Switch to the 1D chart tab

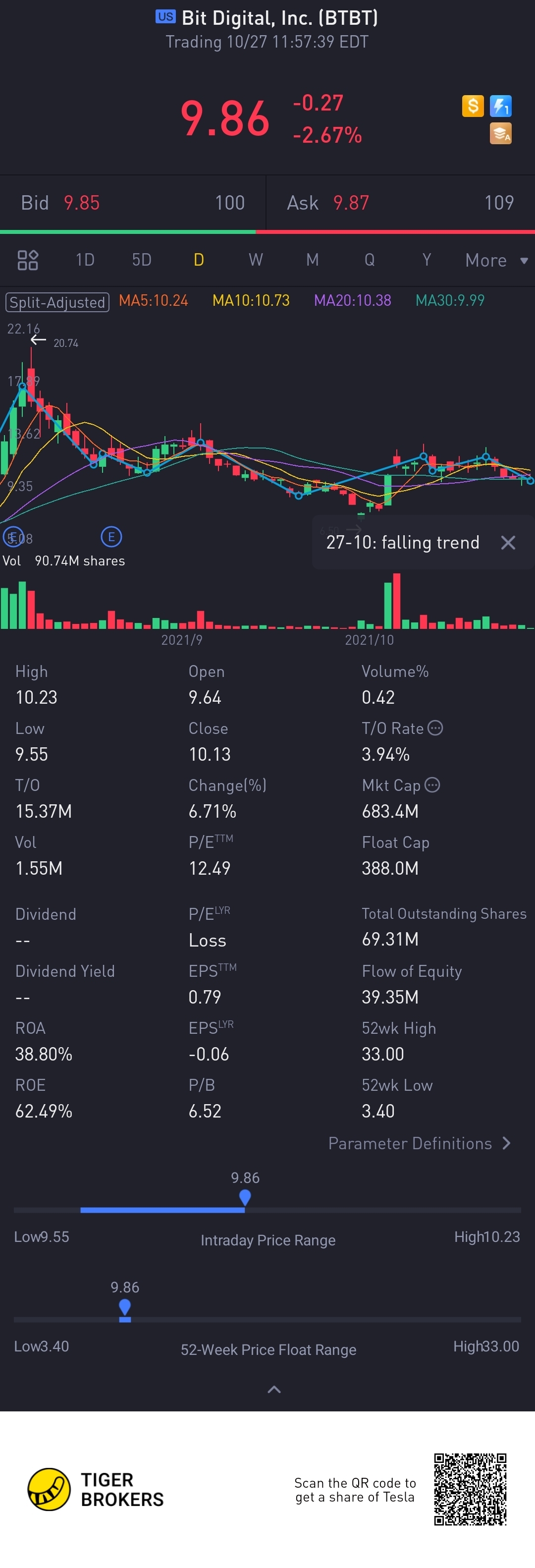85,260
